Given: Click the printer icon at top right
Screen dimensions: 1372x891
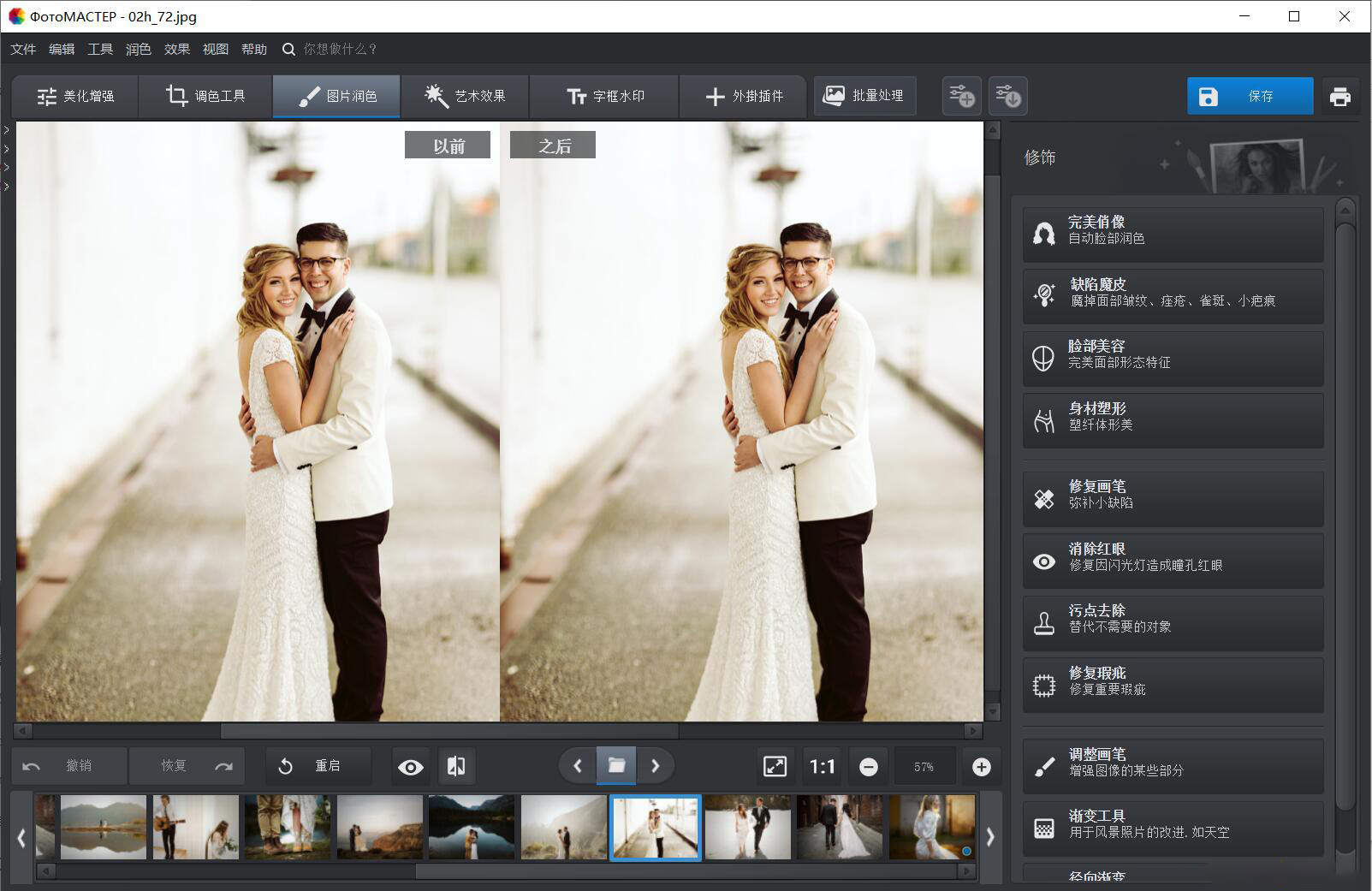Looking at the screenshot, I should coord(1340,96).
